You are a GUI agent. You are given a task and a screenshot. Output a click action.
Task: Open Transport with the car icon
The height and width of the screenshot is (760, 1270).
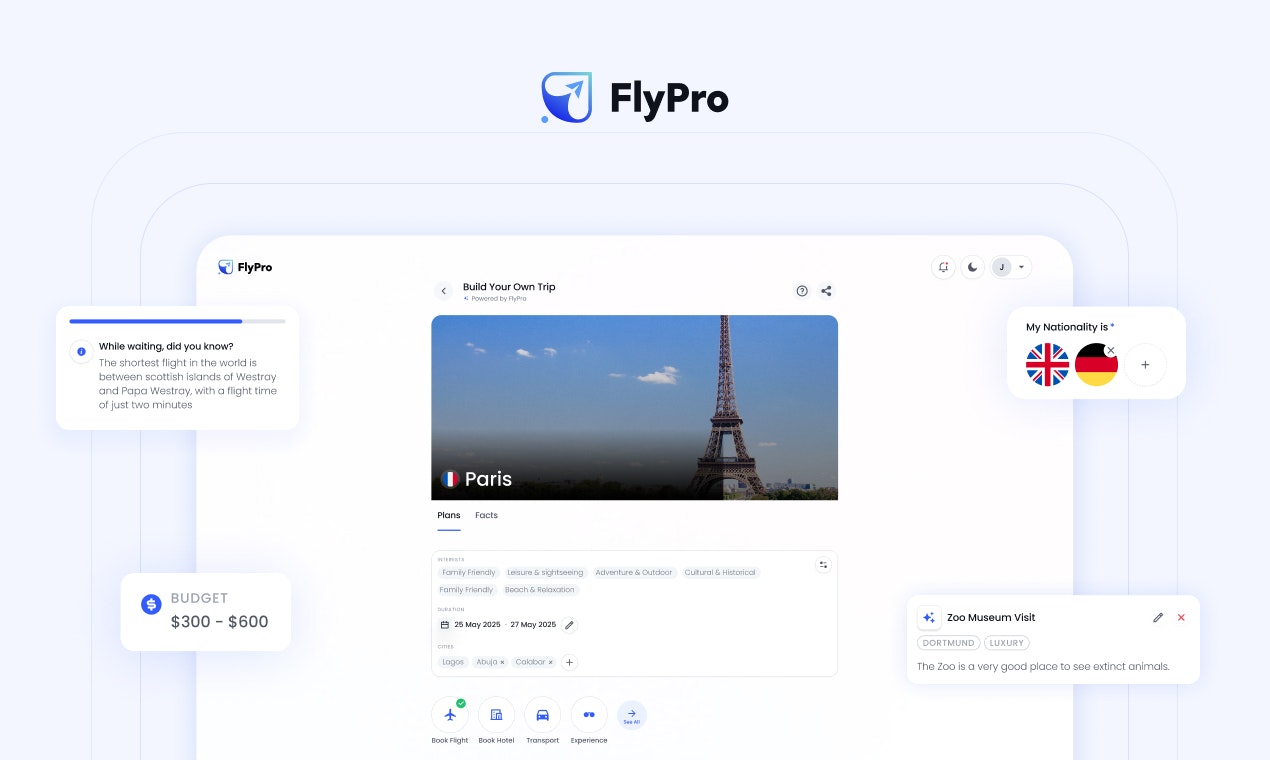[542, 715]
